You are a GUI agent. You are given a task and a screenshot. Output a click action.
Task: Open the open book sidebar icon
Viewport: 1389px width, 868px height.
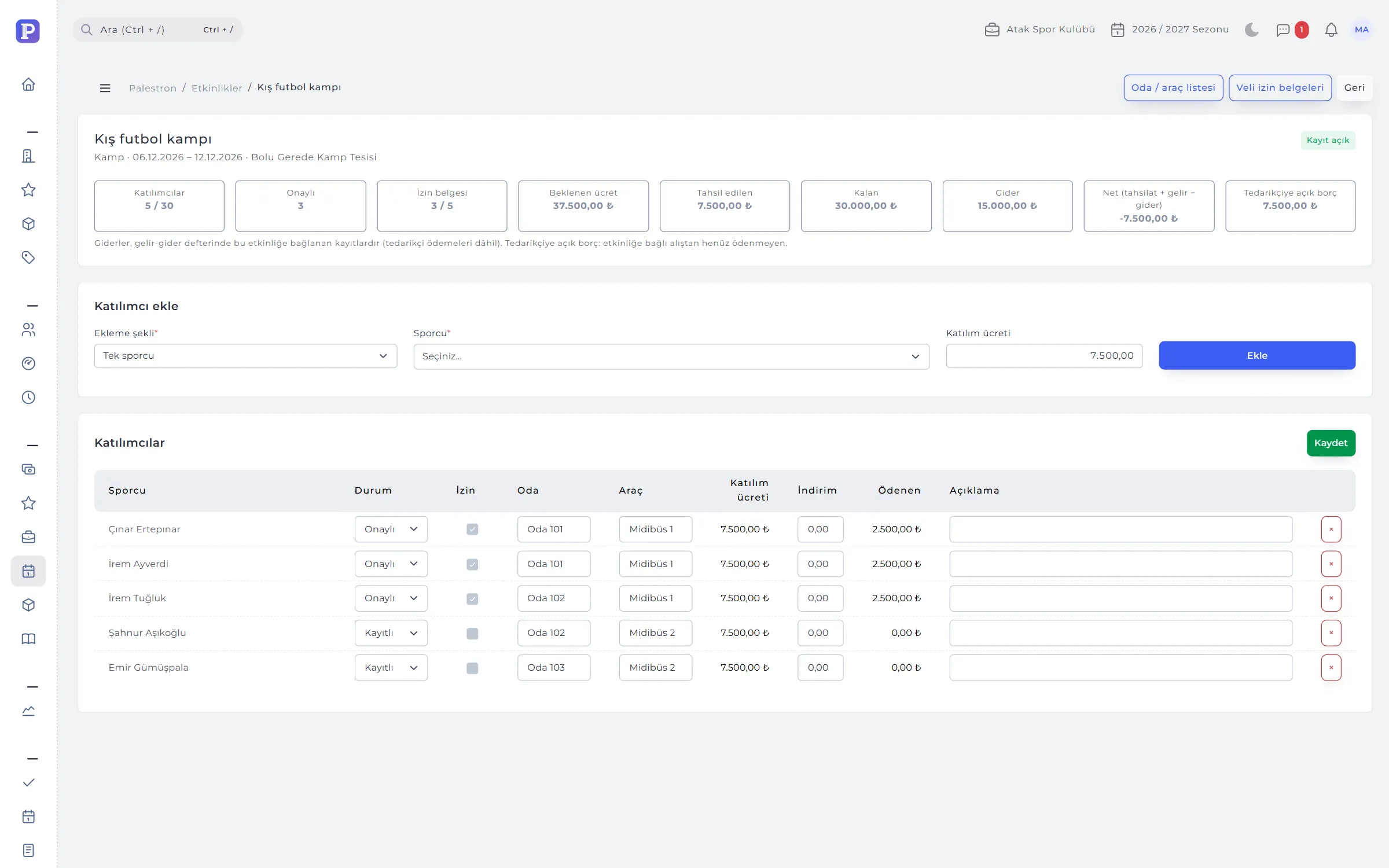(28, 639)
